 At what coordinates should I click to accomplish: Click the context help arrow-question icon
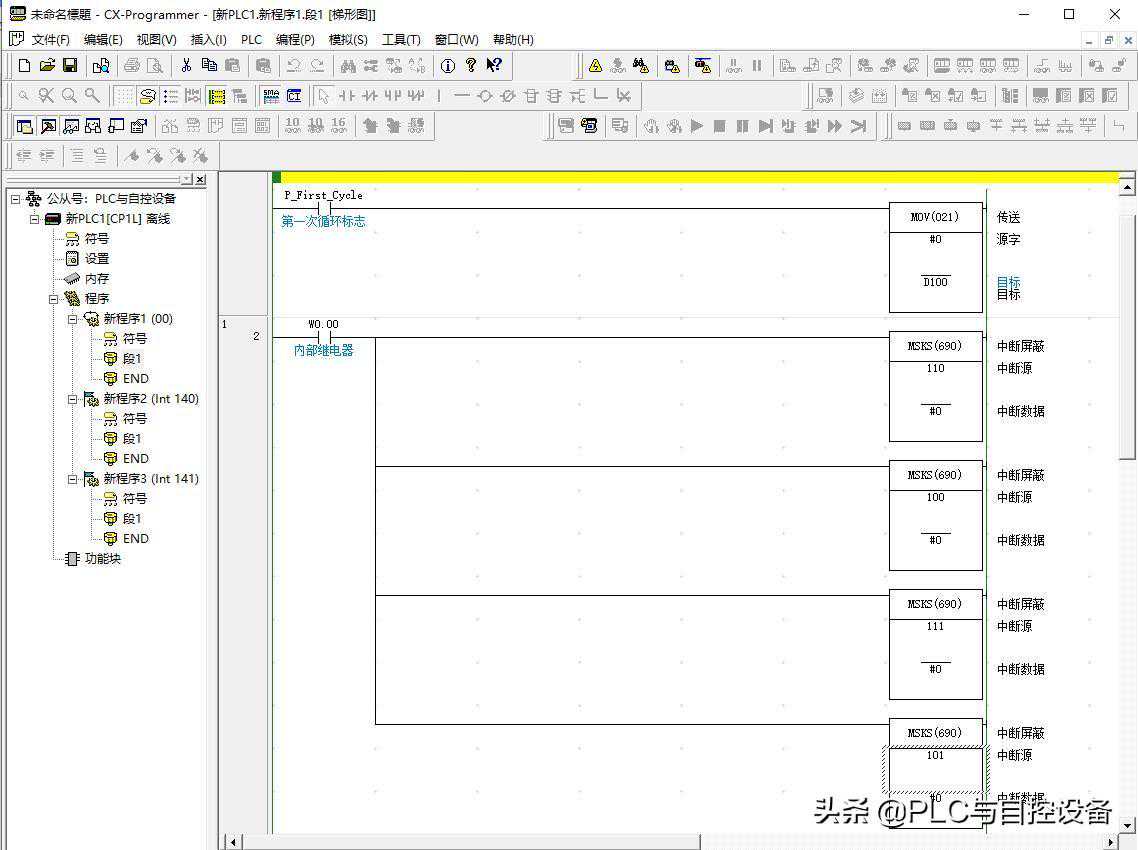coord(494,66)
